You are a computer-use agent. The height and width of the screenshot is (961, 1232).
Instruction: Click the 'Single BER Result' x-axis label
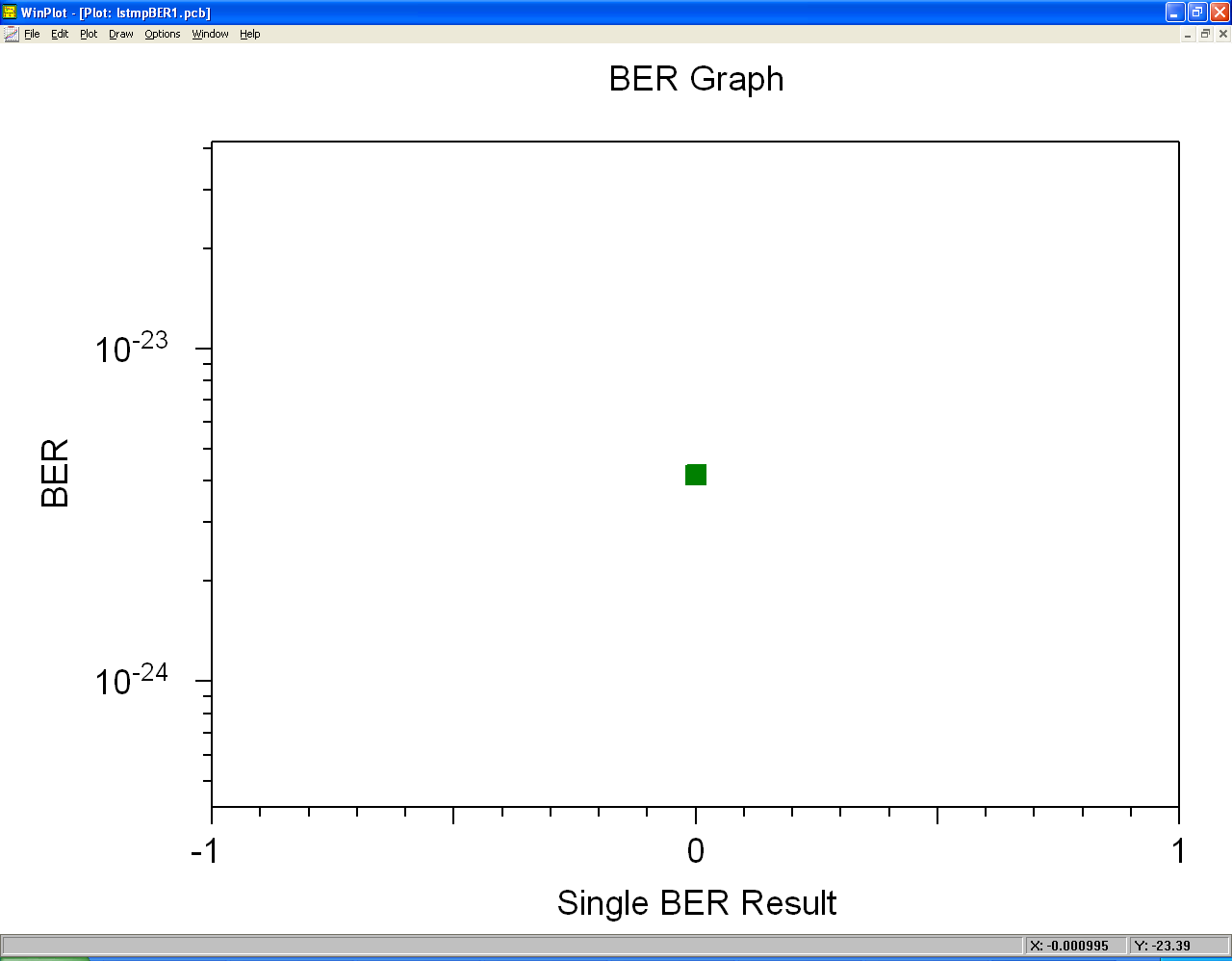pos(697,903)
